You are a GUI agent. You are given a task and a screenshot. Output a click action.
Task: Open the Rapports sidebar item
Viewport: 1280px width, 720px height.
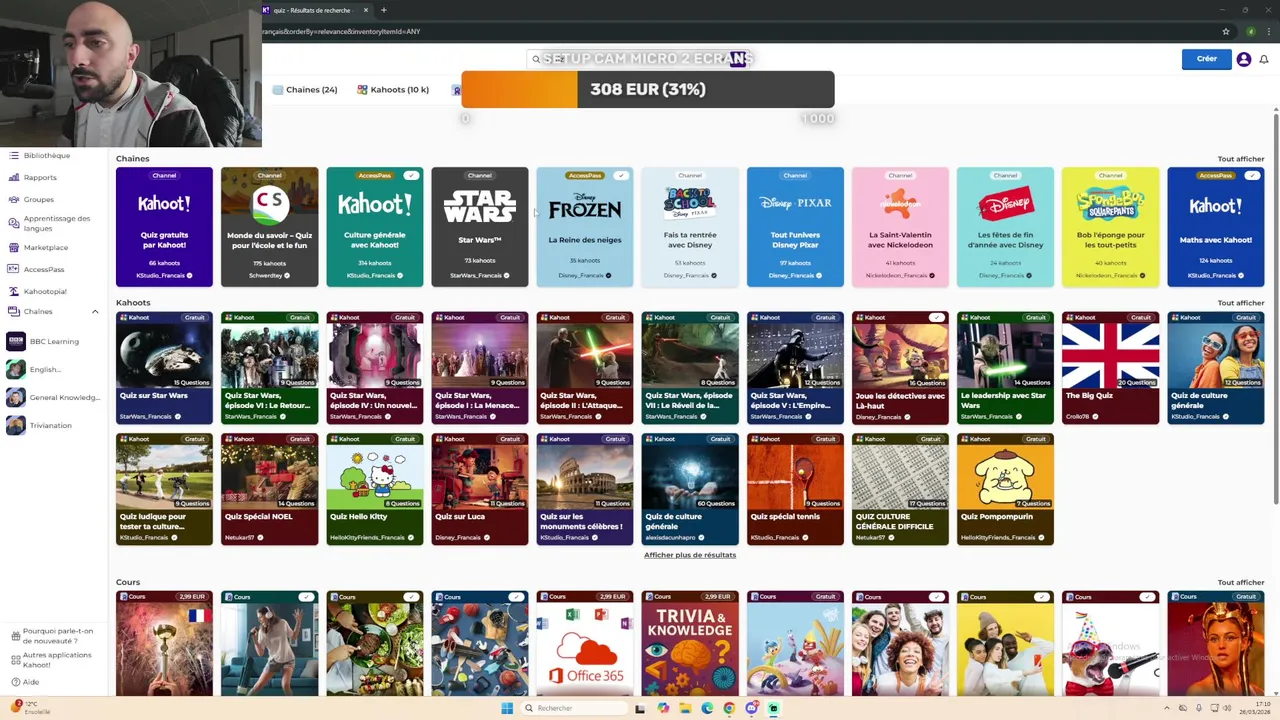40,177
